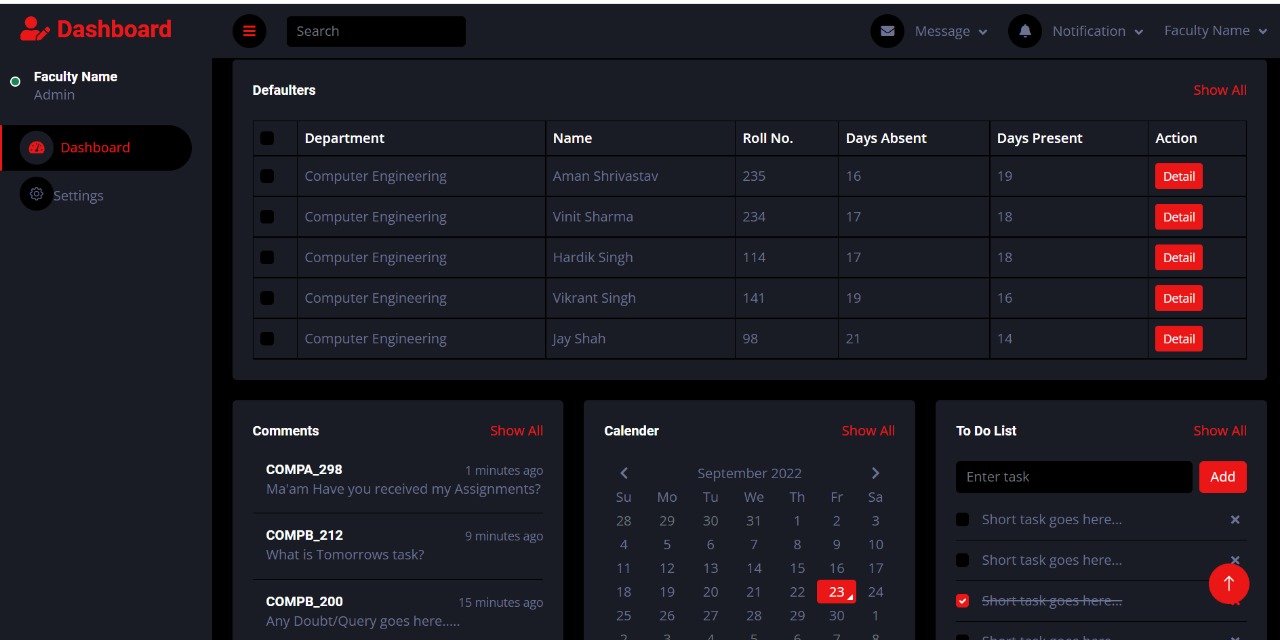
Task: View details for Jay Shah
Action: [1178, 338]
